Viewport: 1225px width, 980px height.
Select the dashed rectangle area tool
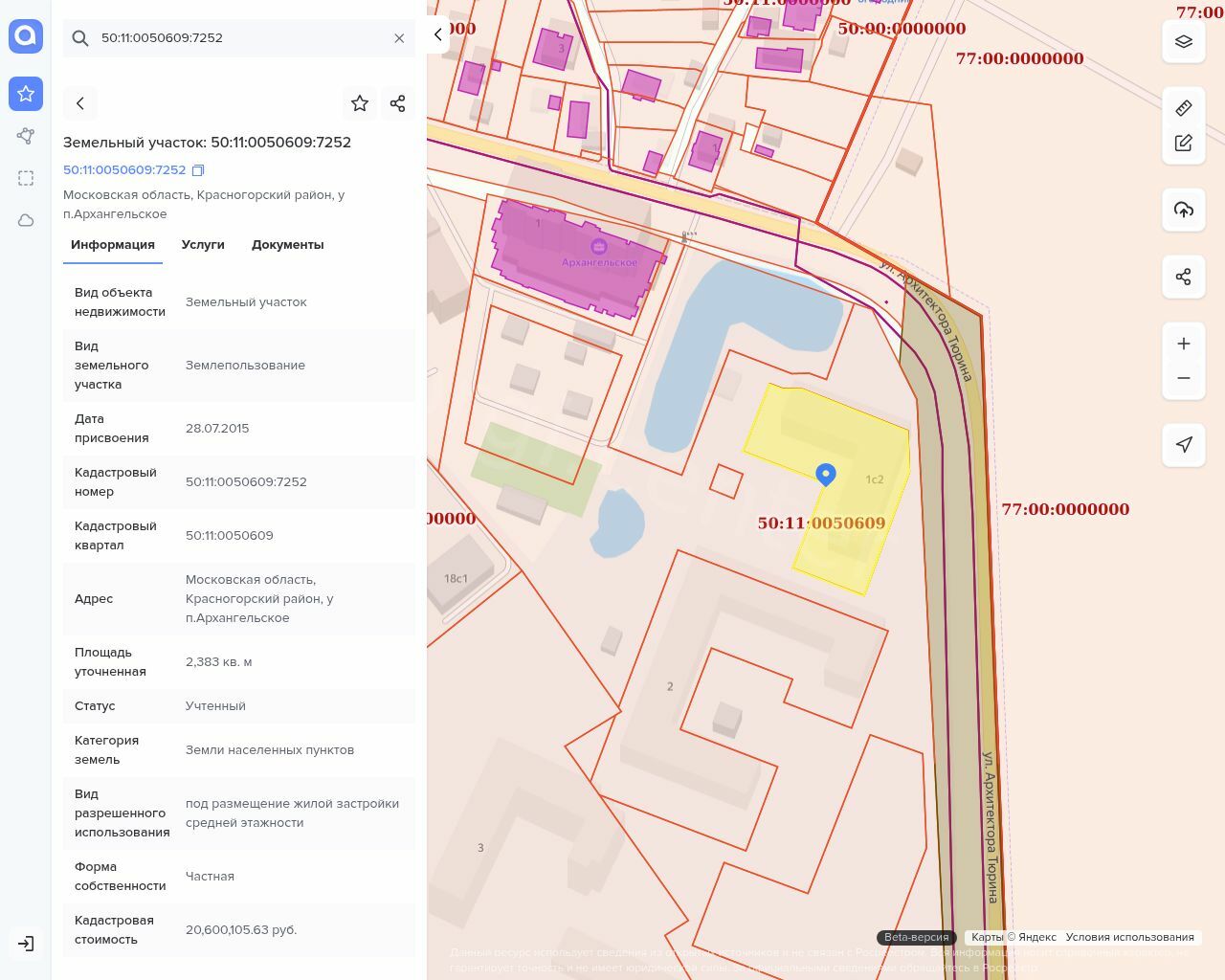(26, 178)
